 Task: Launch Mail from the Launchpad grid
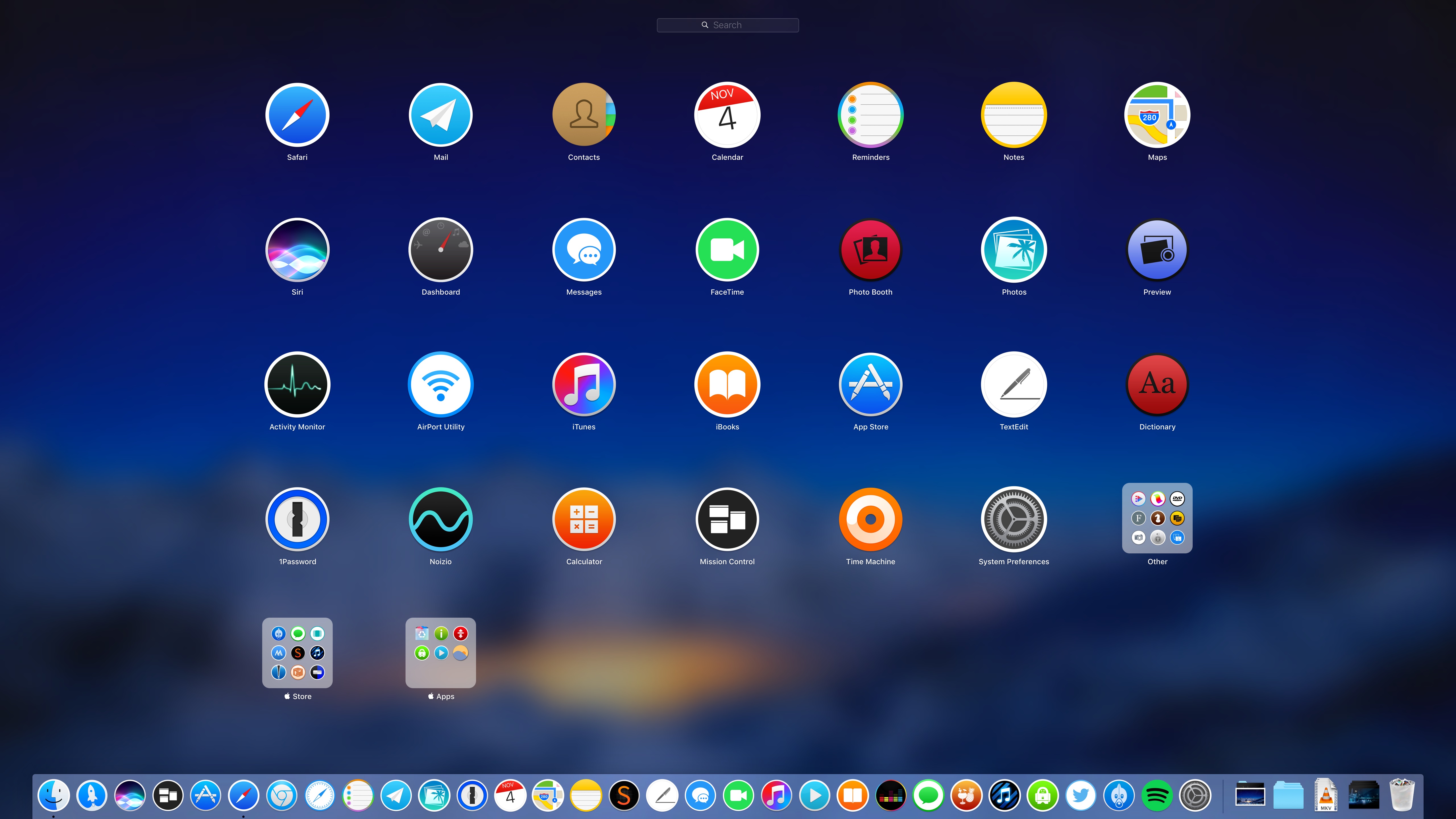[441, 115]
